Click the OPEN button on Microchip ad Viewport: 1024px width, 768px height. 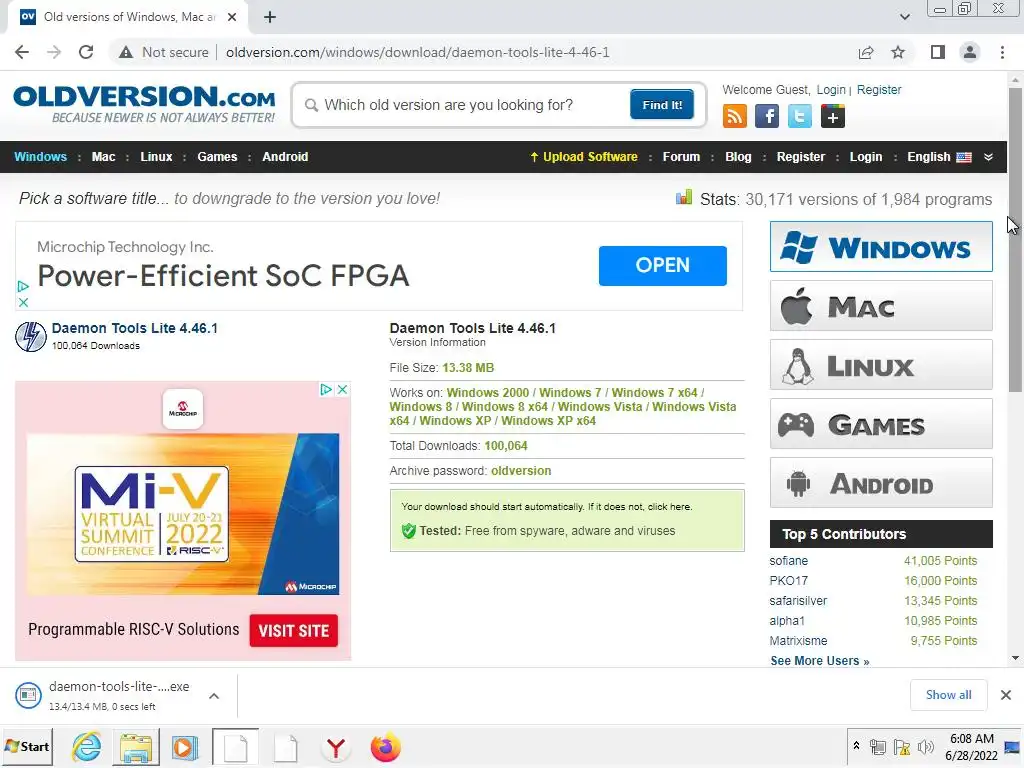pos(662,265)
